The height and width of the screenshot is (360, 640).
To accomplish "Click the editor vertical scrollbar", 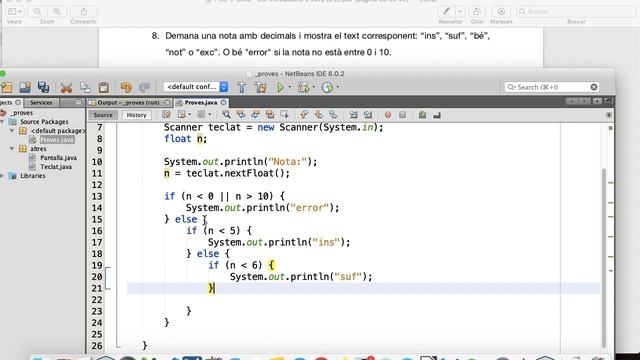I will click(604, 257).
